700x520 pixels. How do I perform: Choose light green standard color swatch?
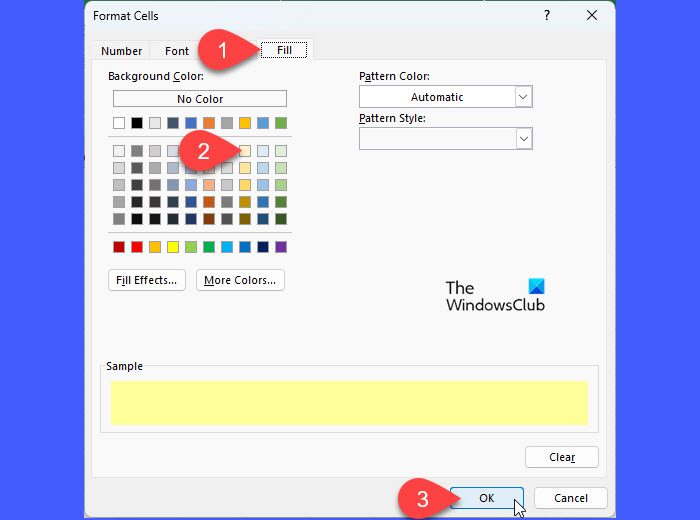191,247
